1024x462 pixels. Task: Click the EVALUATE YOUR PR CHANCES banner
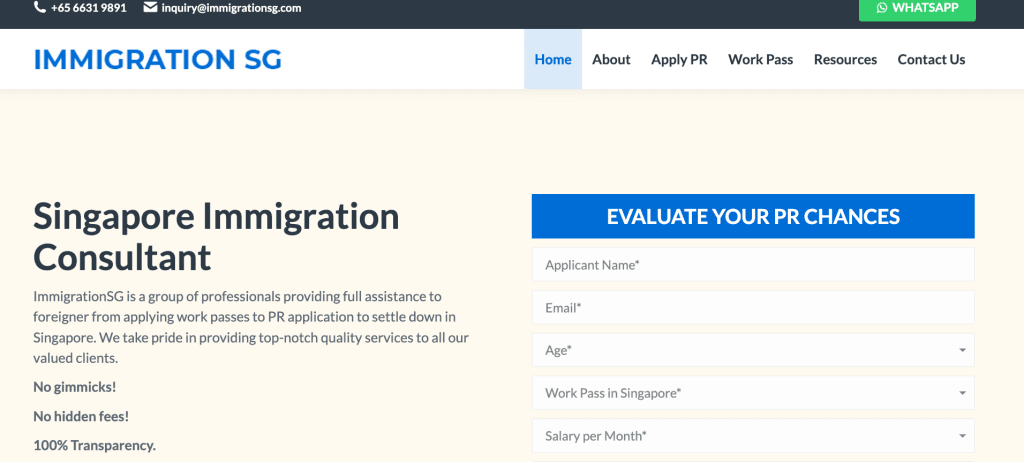pyautogui.click(x=753, y=216)
